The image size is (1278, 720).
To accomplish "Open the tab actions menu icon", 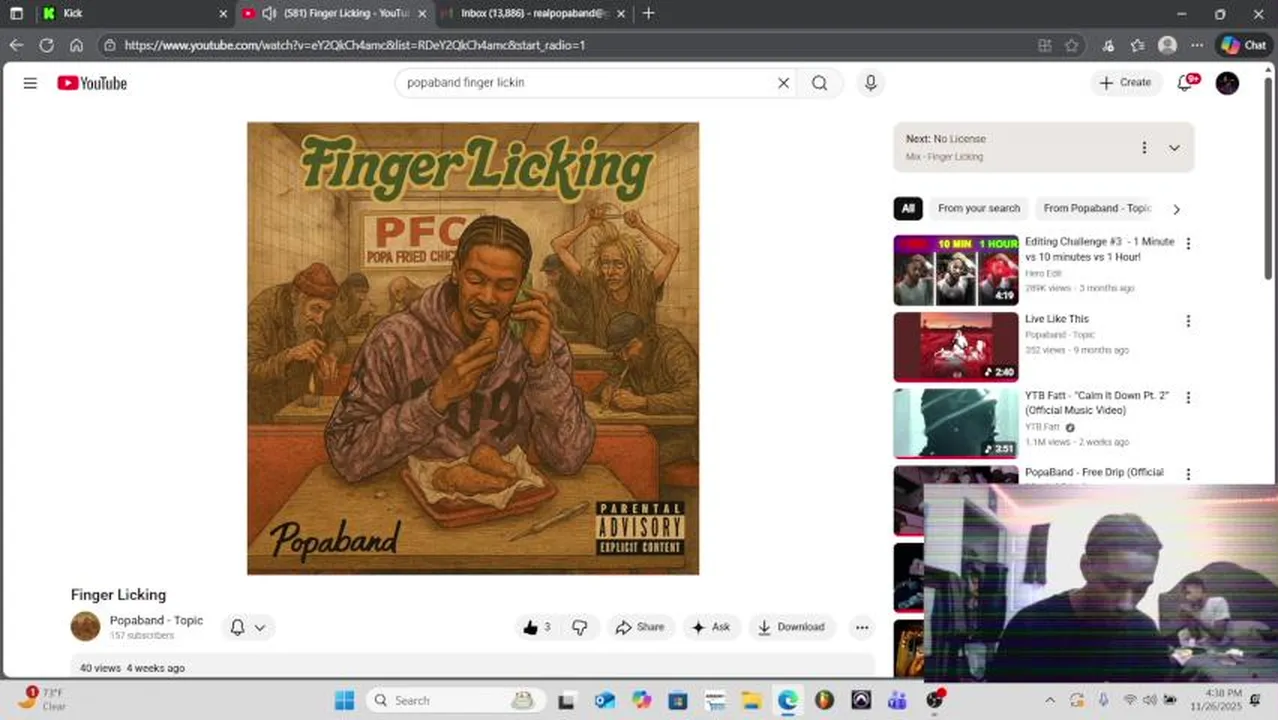I will tap(16, 13).
